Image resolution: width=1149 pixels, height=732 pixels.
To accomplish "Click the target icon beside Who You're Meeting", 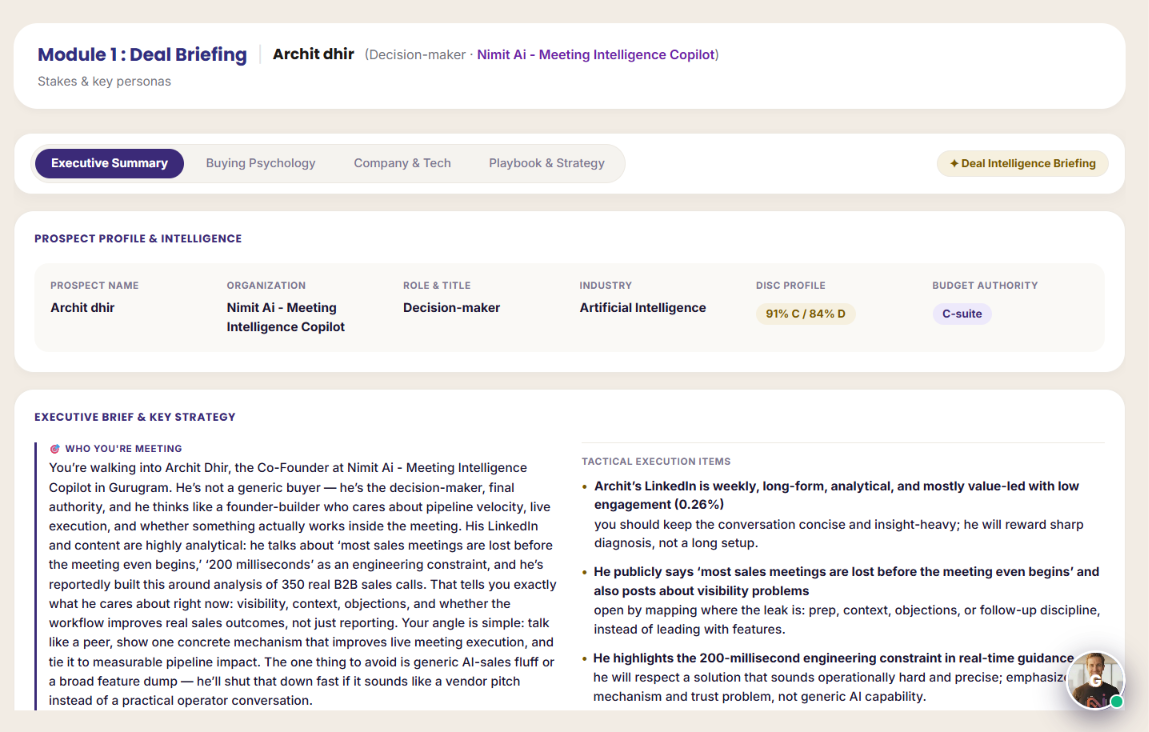I will 54,448.
